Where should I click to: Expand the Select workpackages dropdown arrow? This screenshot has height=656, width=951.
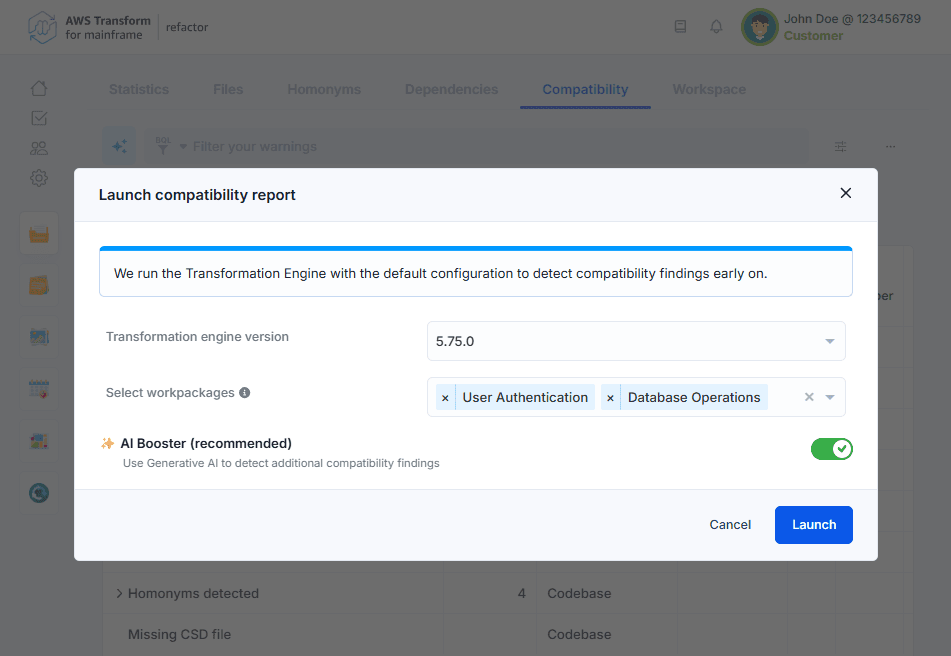(x=830, y=397)
